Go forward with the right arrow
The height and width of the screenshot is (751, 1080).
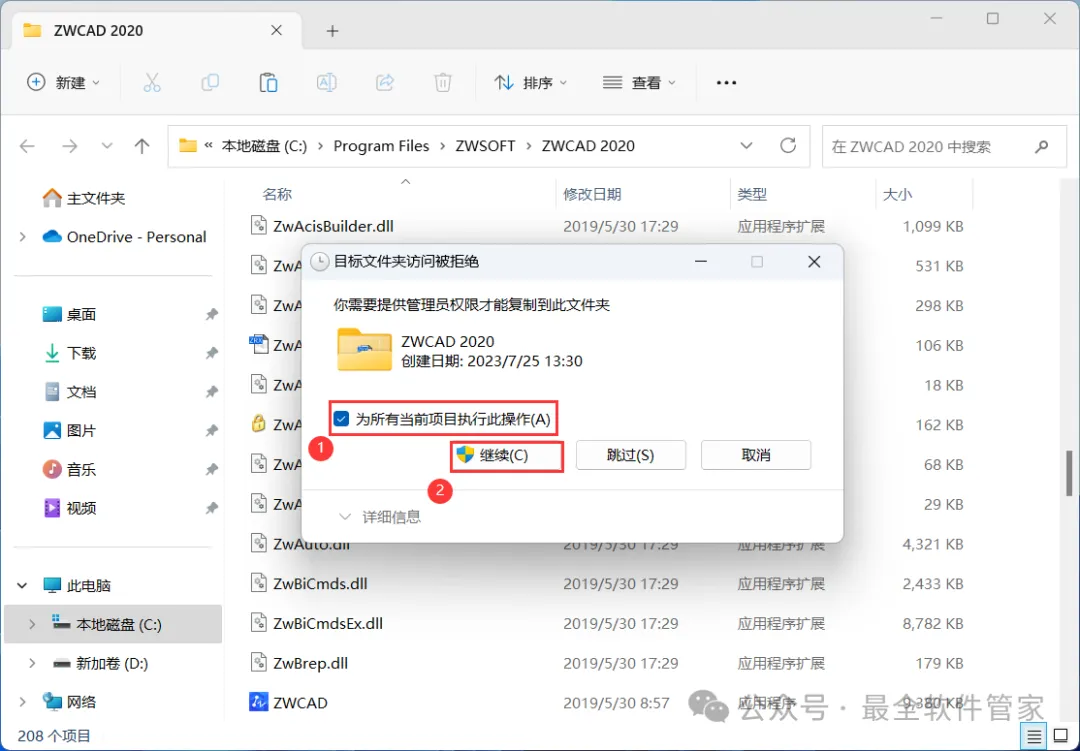pos(70,146)
